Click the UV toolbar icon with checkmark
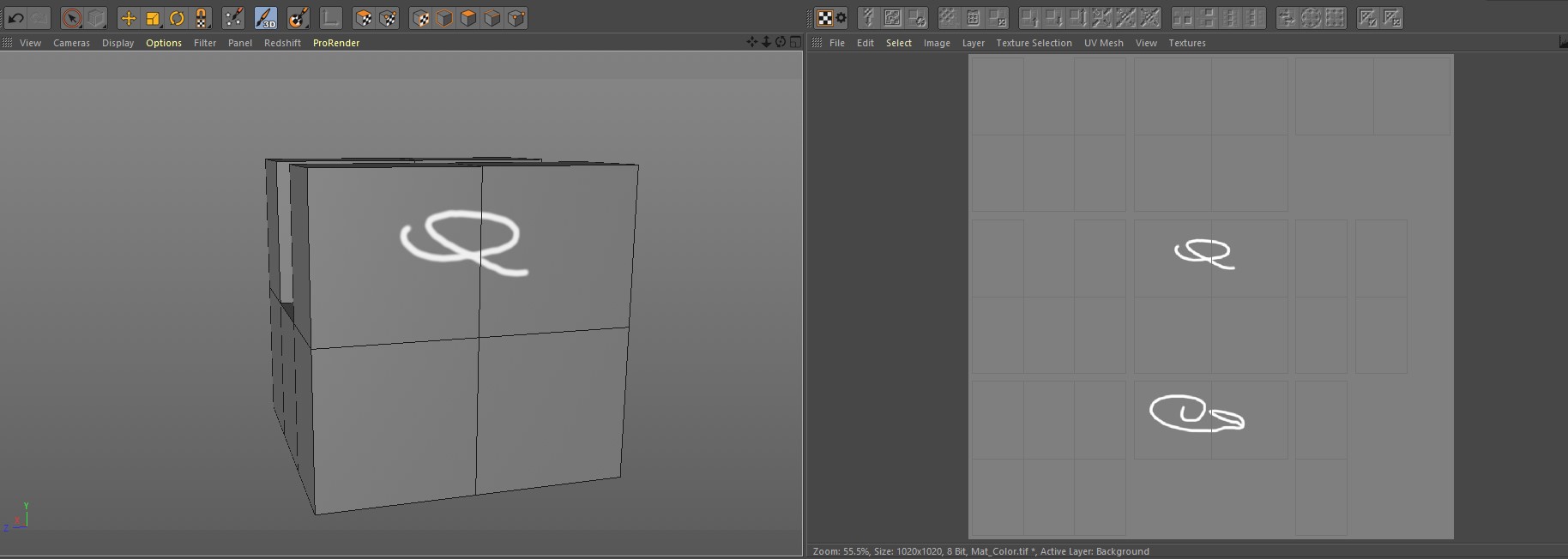This screenshot has width=1568, height=559. (x=1368, y=18)
